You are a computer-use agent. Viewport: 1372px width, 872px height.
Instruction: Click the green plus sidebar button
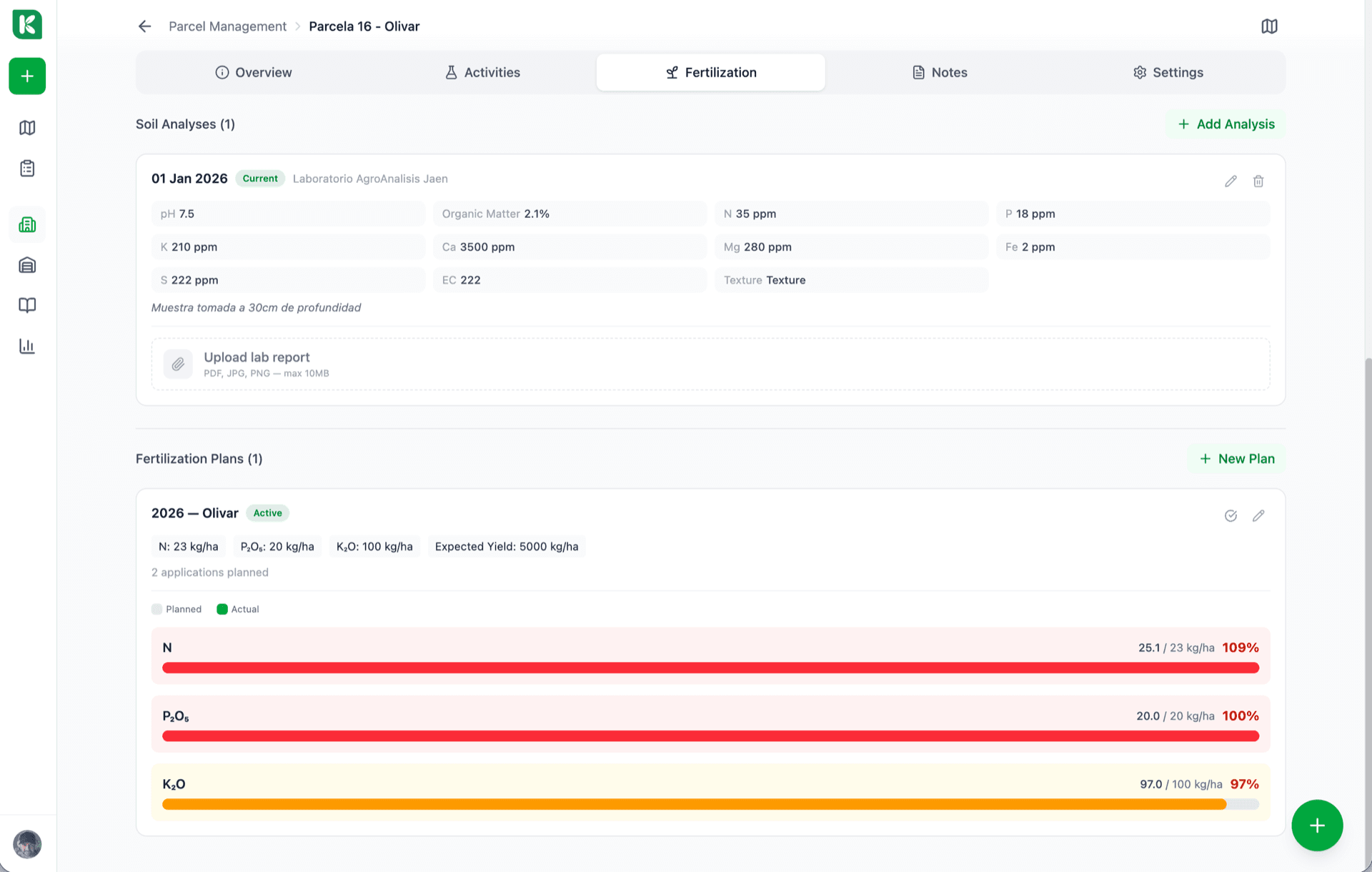pyautogui.click(x=27, y=76)
